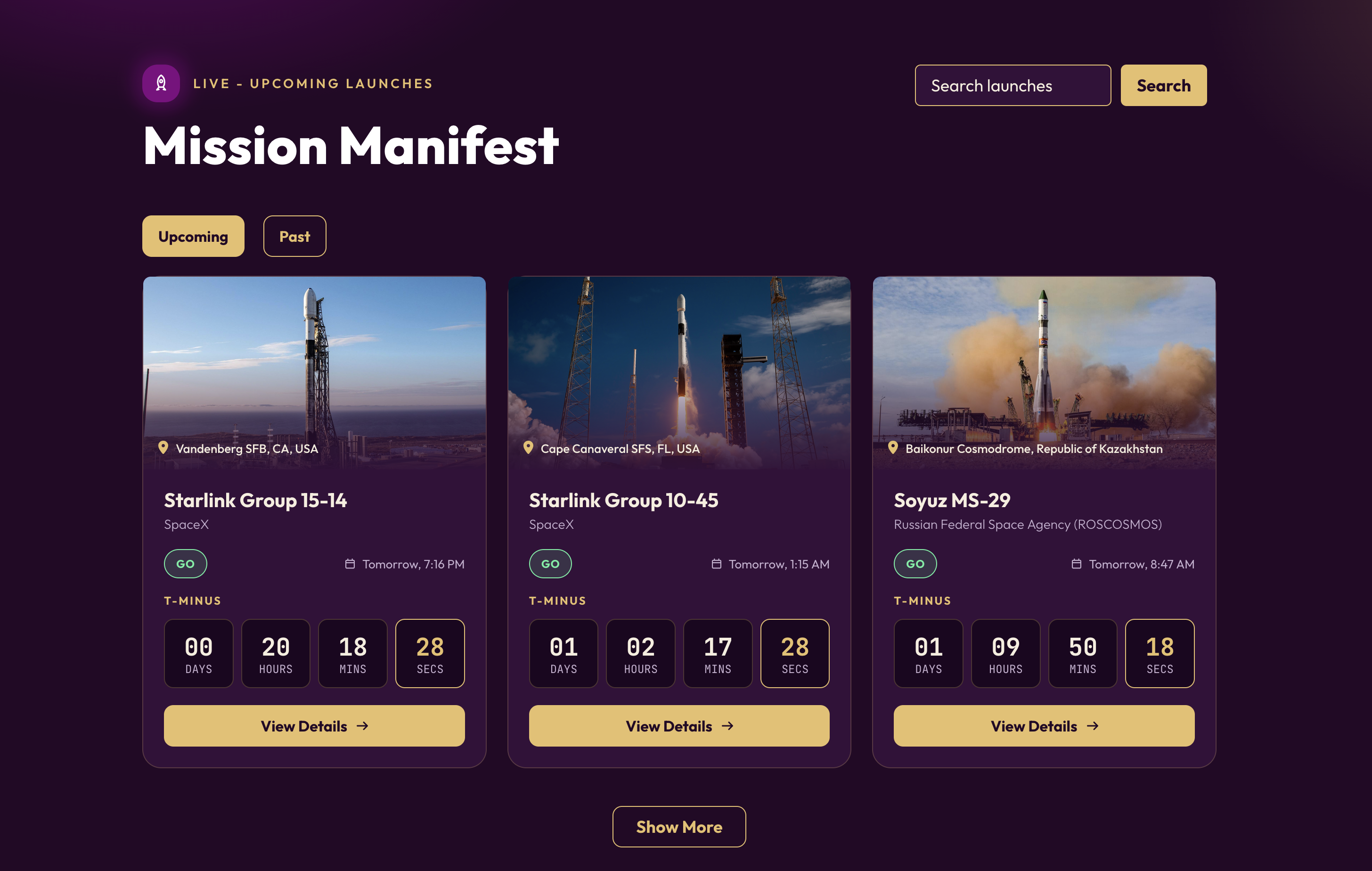Viewport: 1372px width, 871px height.
Task: Click arrow icon on Soyuz MS-29 View Details
Action: coord(1092,726)
